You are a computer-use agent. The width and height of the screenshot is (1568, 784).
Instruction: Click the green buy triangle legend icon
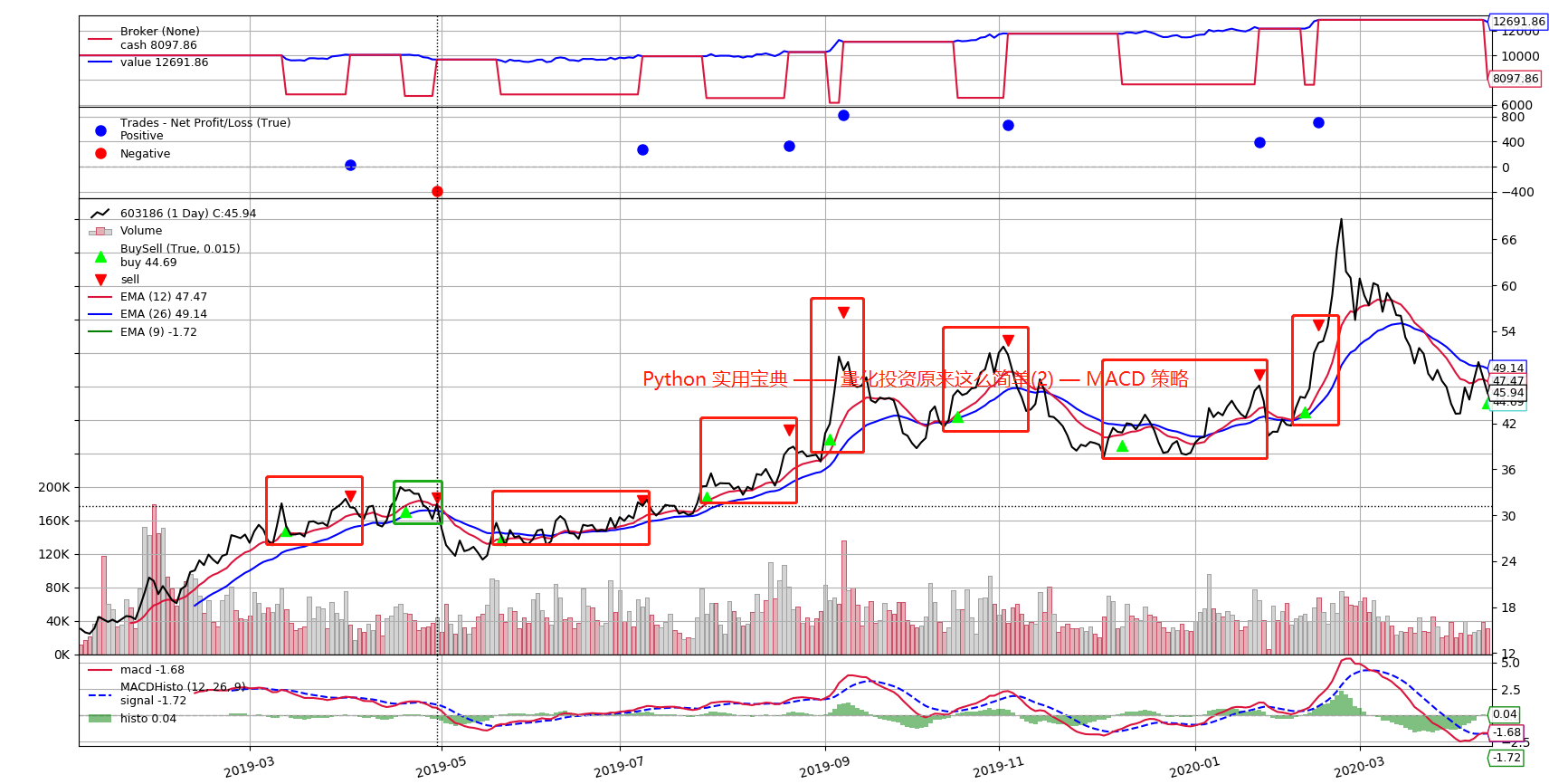click(x=100, y=256)
